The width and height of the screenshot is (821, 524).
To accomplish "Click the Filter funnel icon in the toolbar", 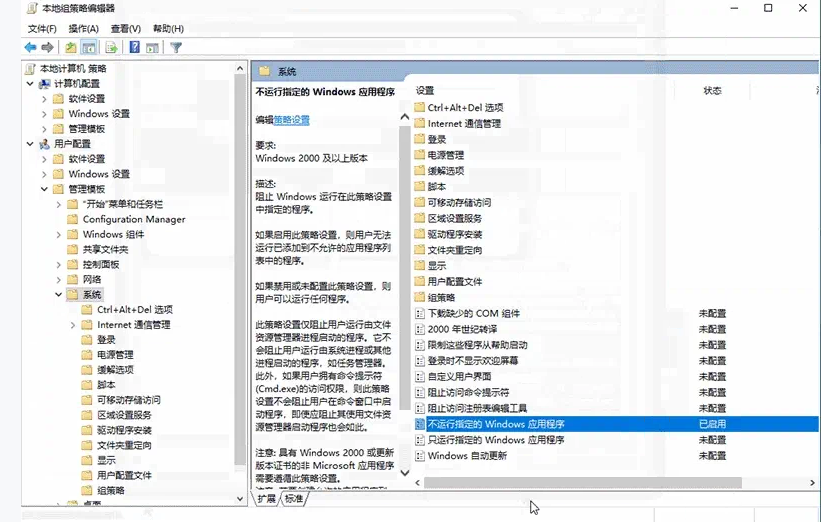I will tap(176, 47).
